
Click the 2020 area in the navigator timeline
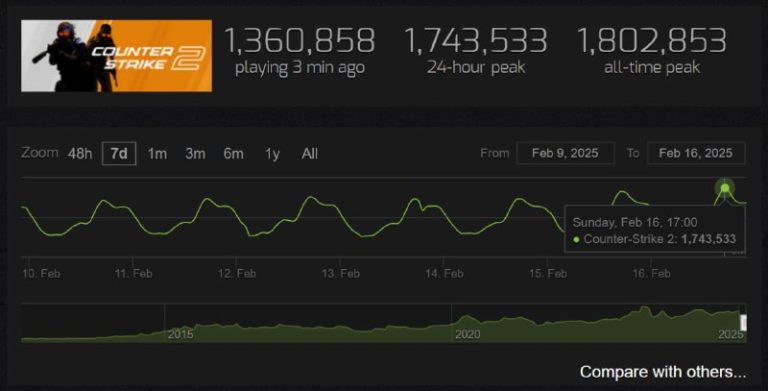pyautogui.click(x=467, y=335)
